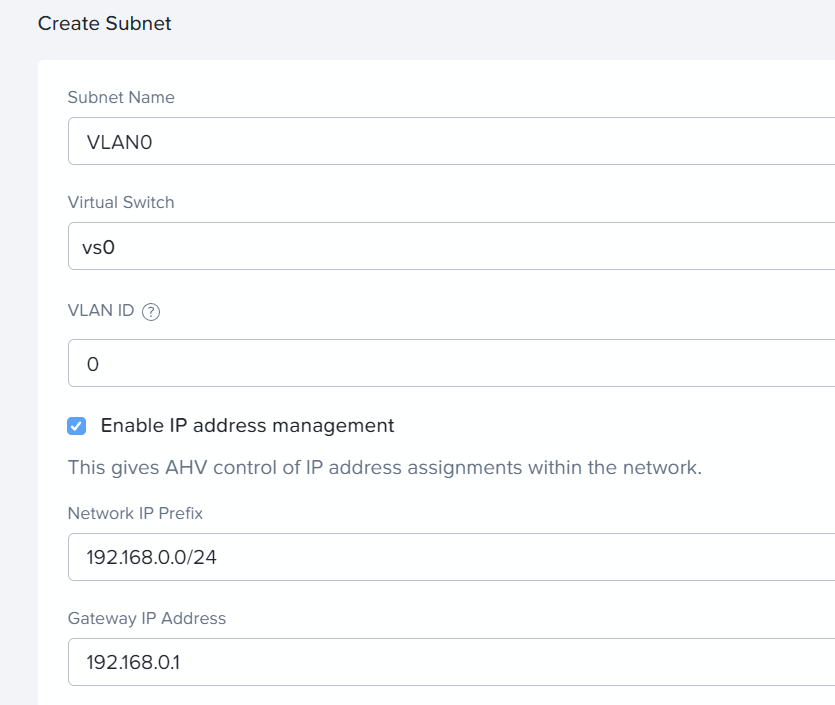Image resolution: width=835 pixels, height=705 pixels.
Task: Select the vs0 virtual switch value
Action: 99,248
